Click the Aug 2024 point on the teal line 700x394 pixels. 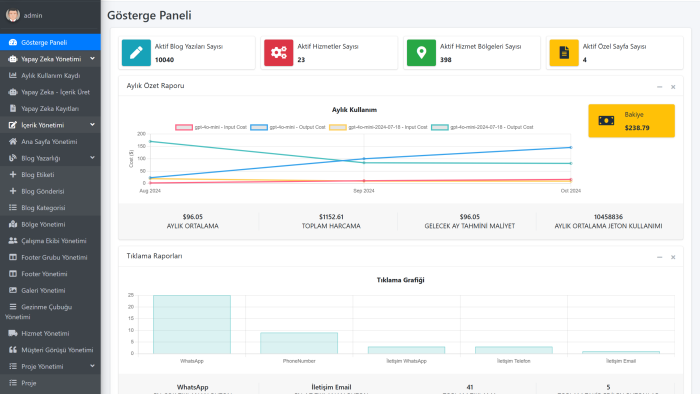150,141
